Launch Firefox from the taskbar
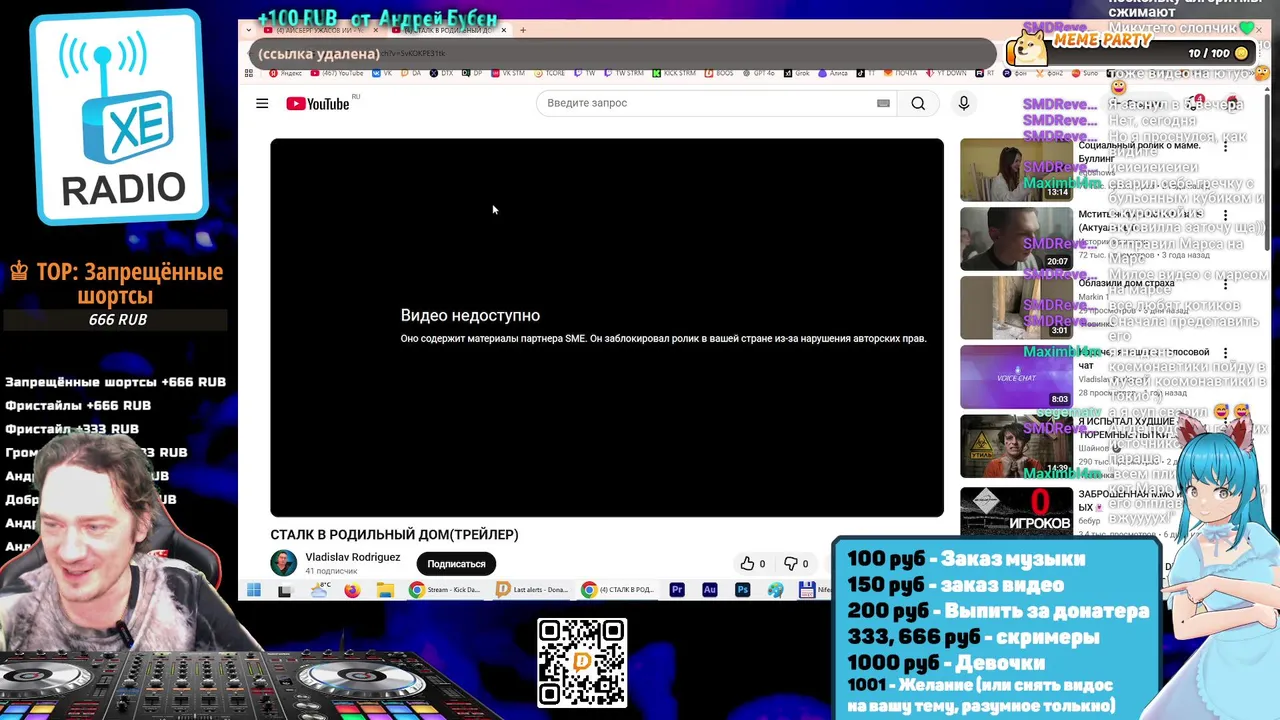1280x720 pixels. point(352,591)
